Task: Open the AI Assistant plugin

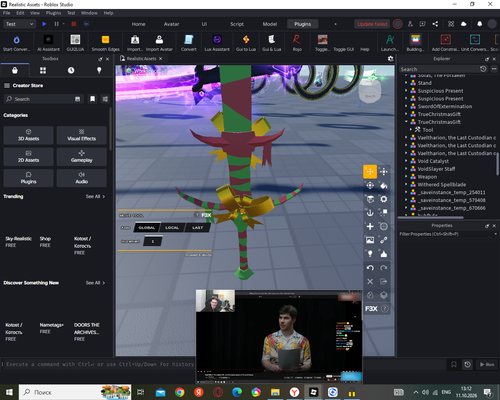Action: pyautogui.click(x=48, y=43)
